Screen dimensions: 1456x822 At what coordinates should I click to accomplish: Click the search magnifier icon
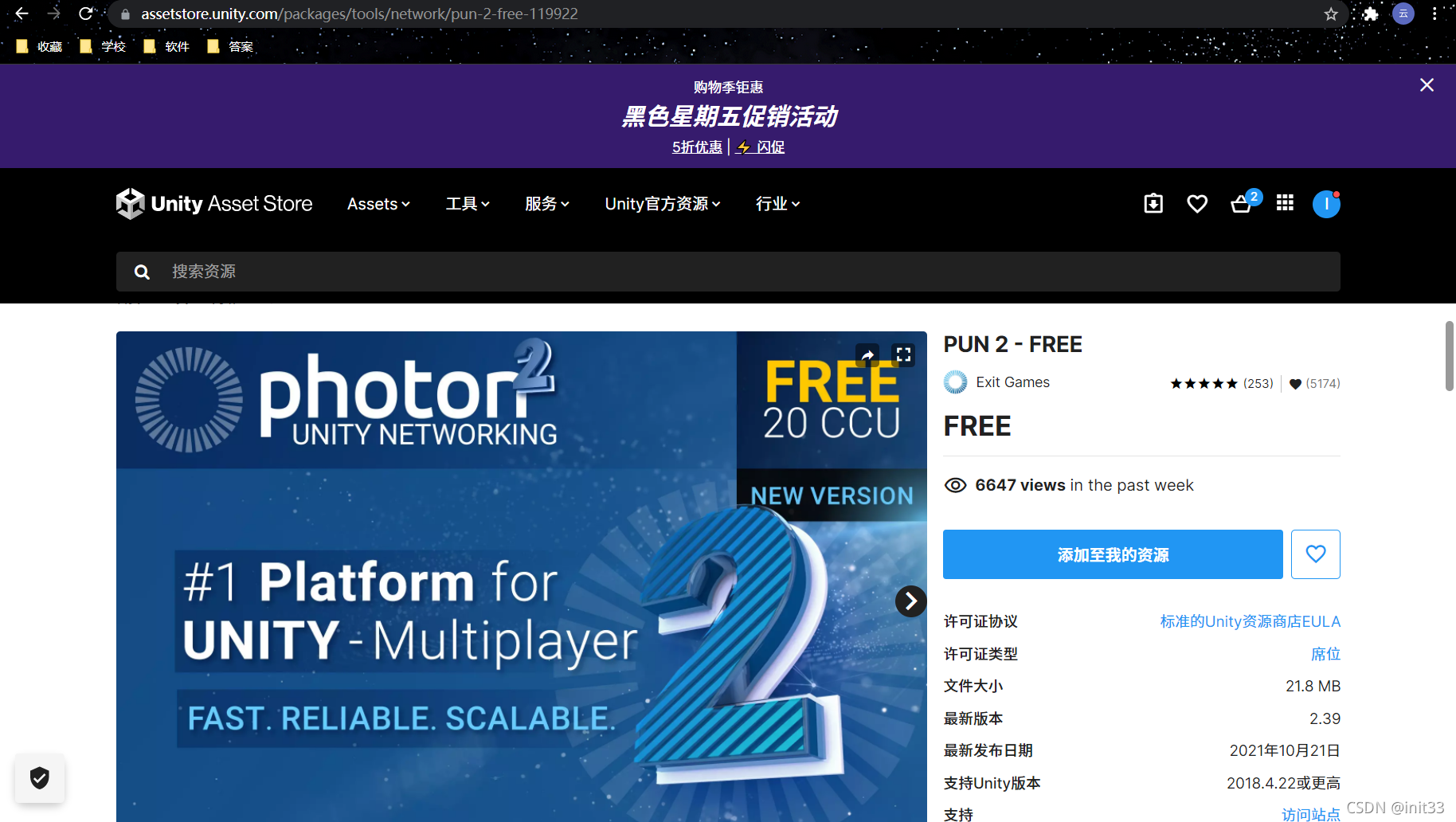142,272
